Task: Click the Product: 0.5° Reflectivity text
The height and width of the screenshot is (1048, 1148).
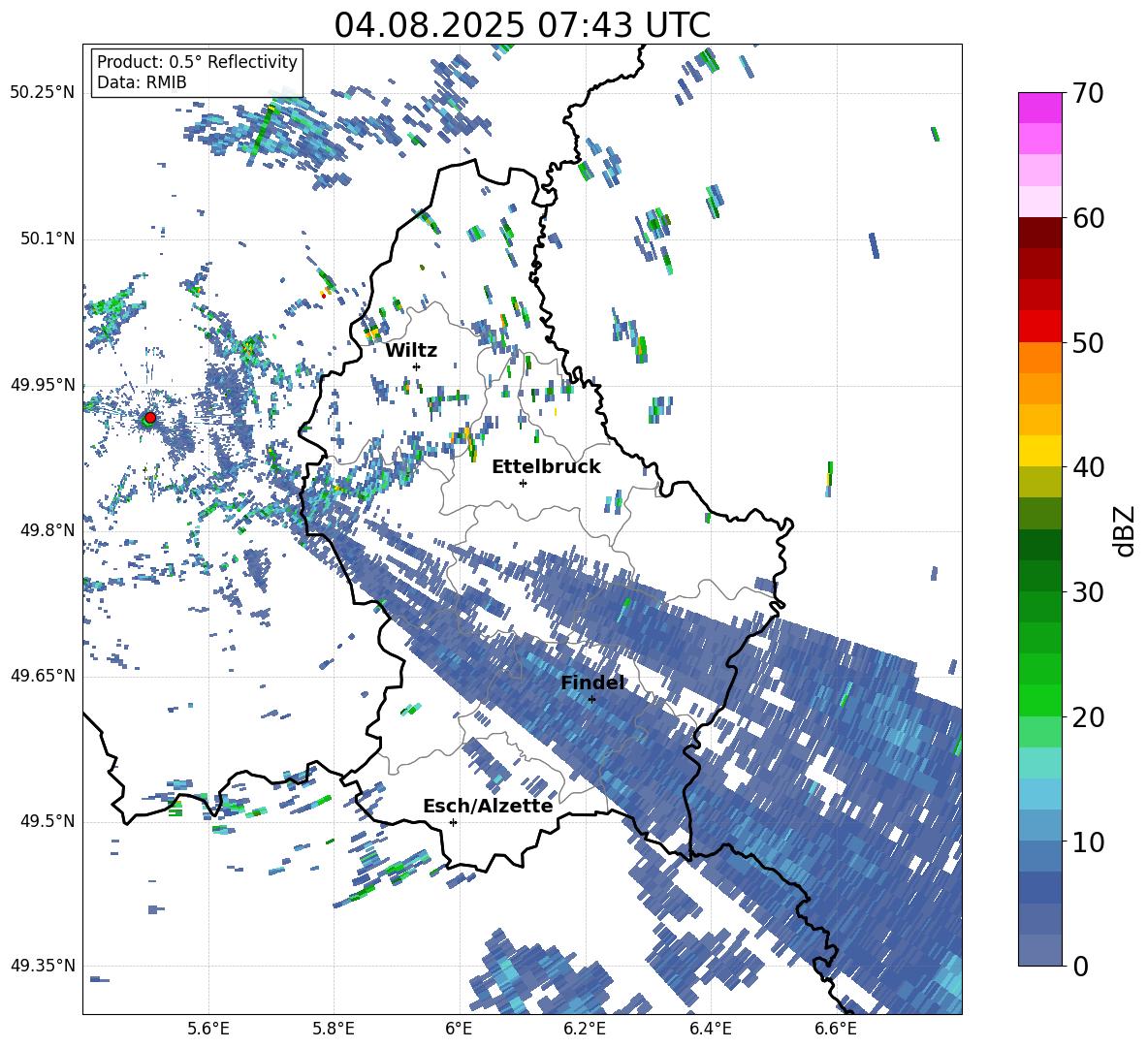Action: (x=197, y=62)
